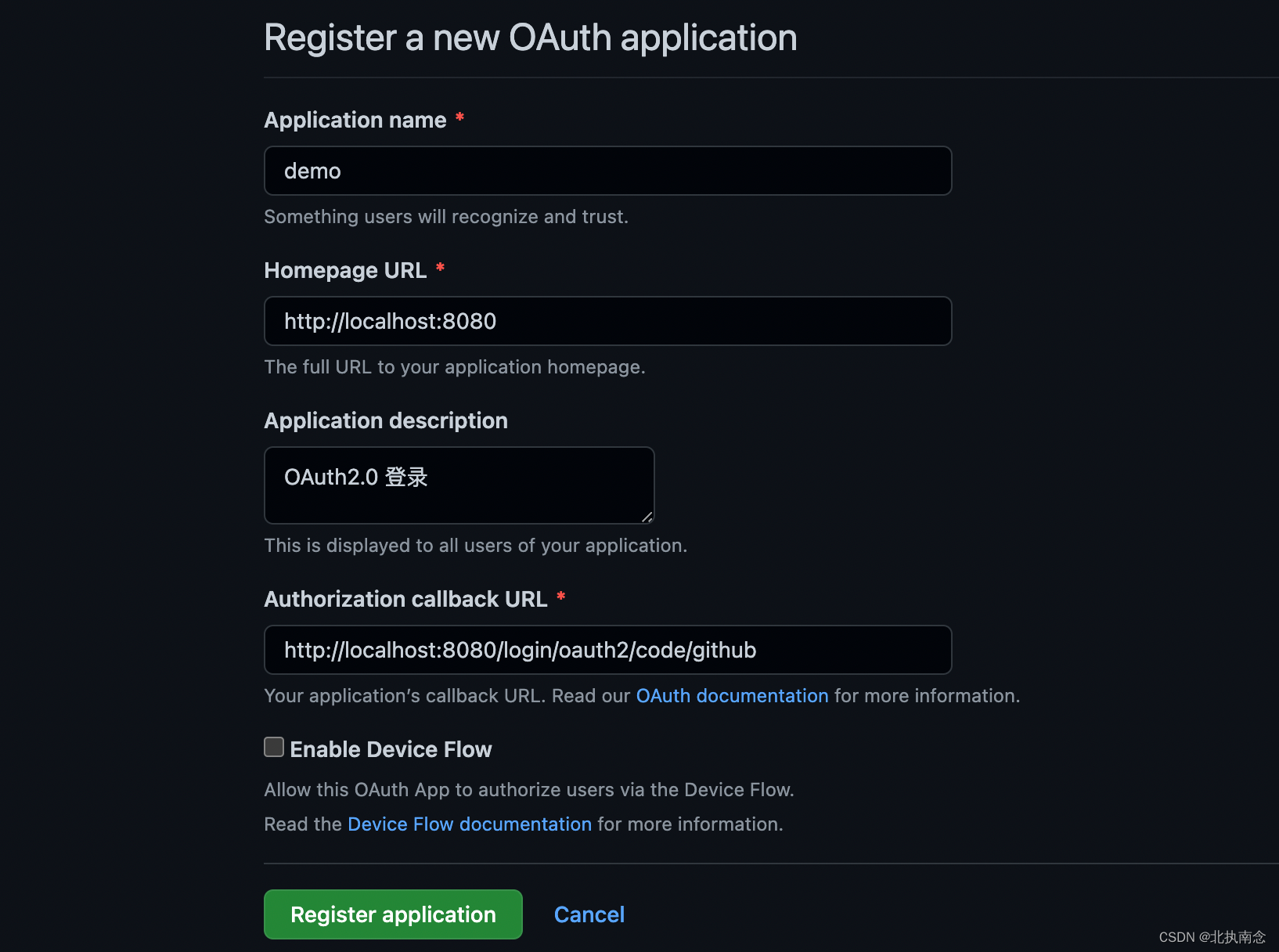
Task: Cancel the OAuth application registration
Action: 589,914
